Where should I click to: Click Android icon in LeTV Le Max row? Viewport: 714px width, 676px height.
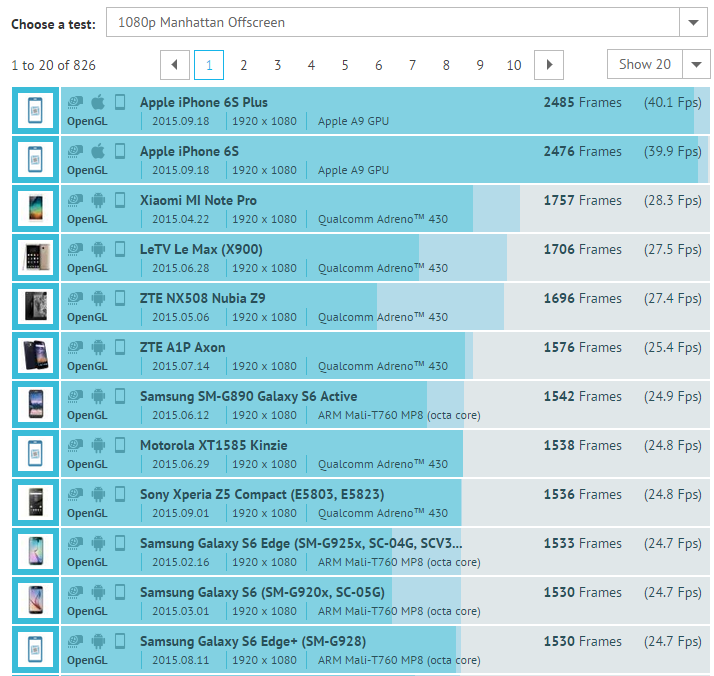98,249
